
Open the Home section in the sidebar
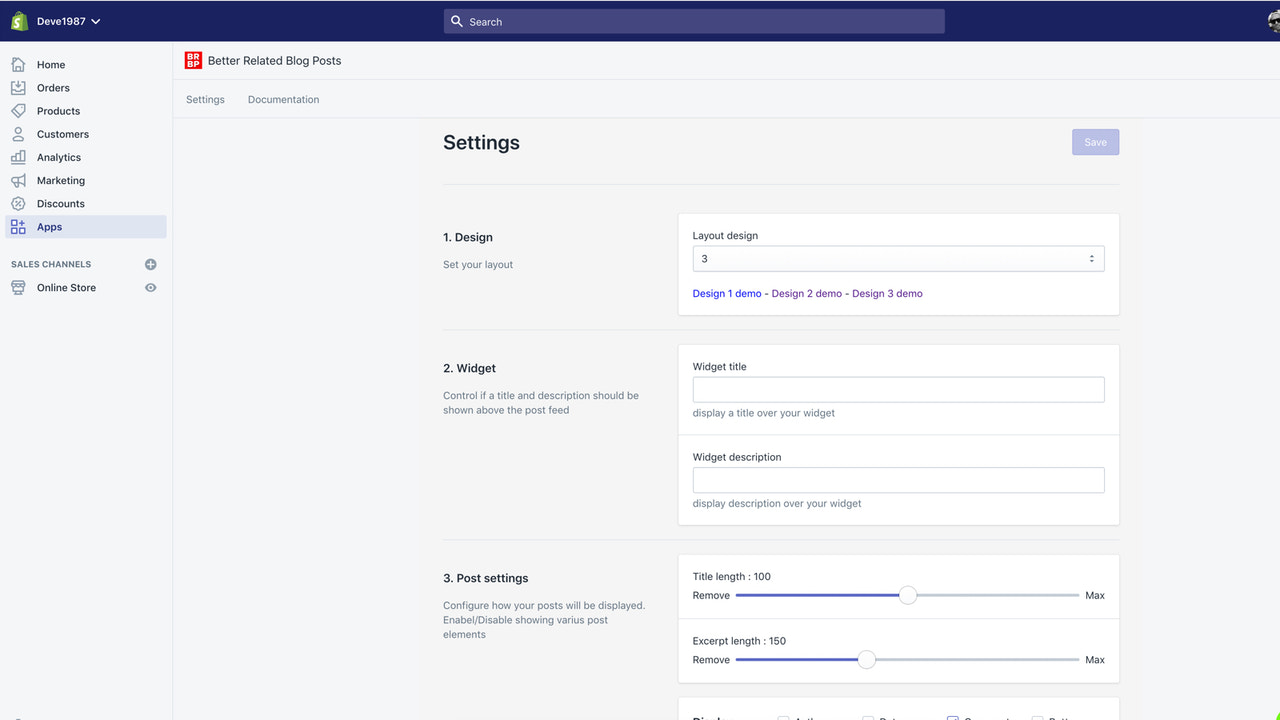point(48,64)
